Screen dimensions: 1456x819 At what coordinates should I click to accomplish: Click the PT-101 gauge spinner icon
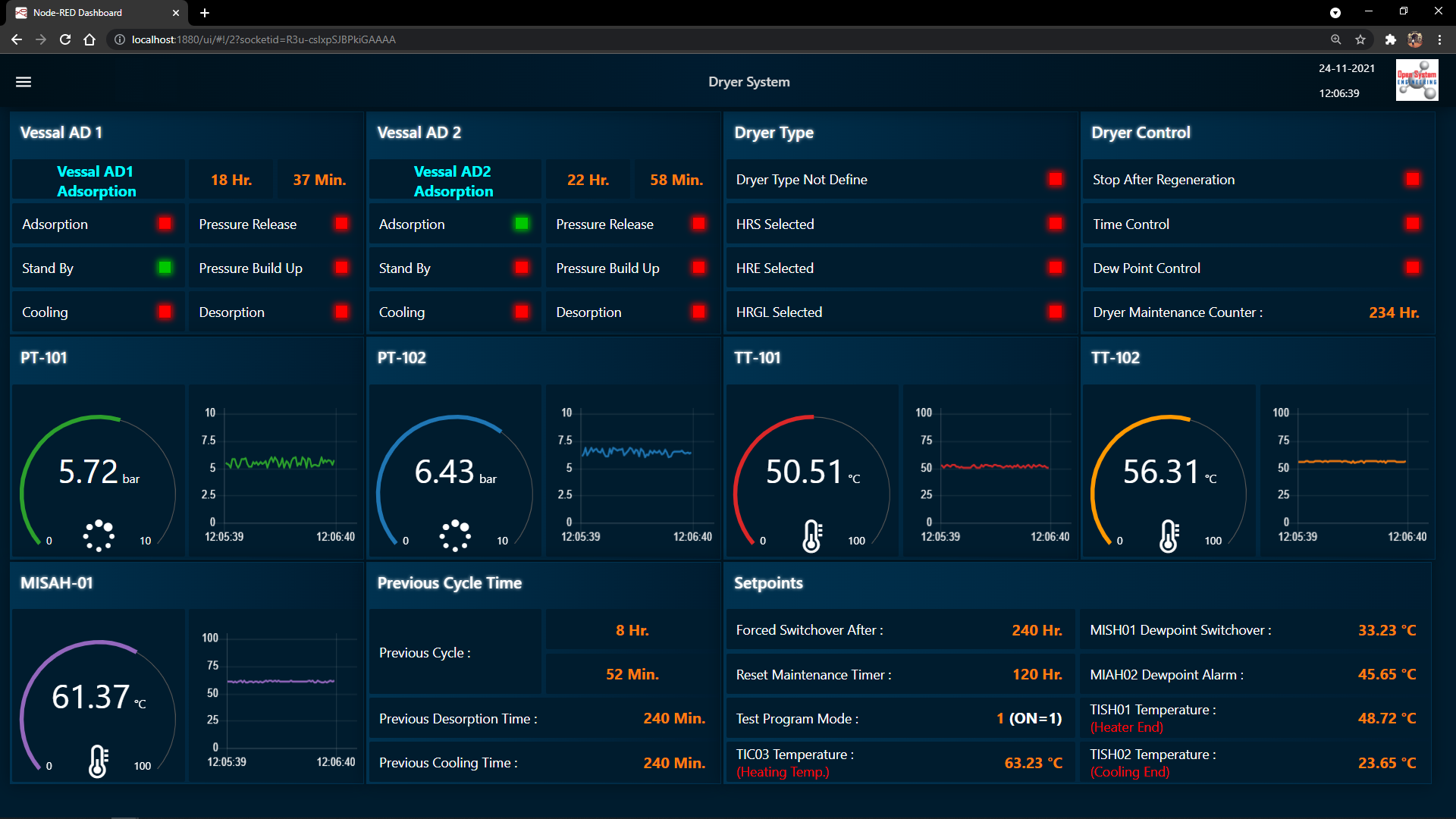[99, 535]
